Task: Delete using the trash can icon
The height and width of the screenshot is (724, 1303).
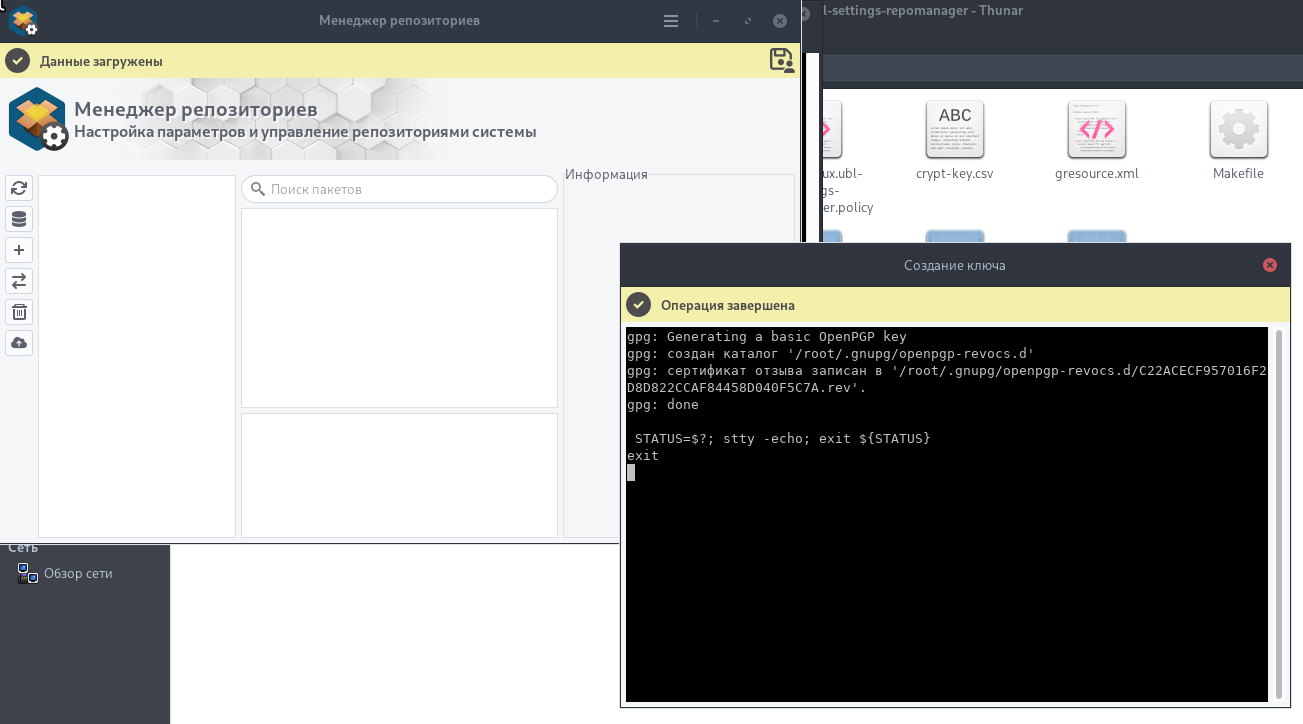Action: coord(19,312)
